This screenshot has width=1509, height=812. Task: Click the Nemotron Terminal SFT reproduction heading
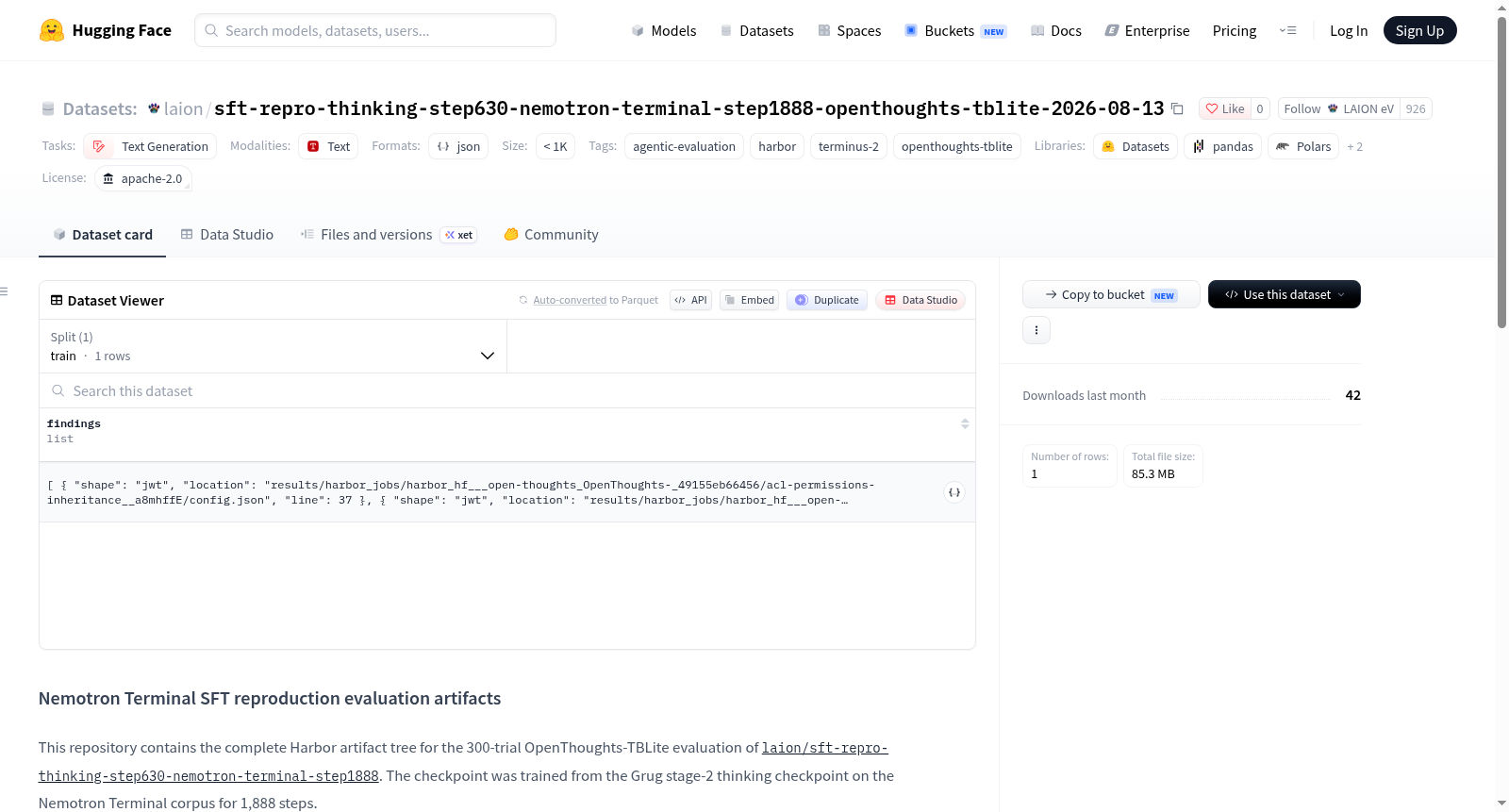point(270,698)
